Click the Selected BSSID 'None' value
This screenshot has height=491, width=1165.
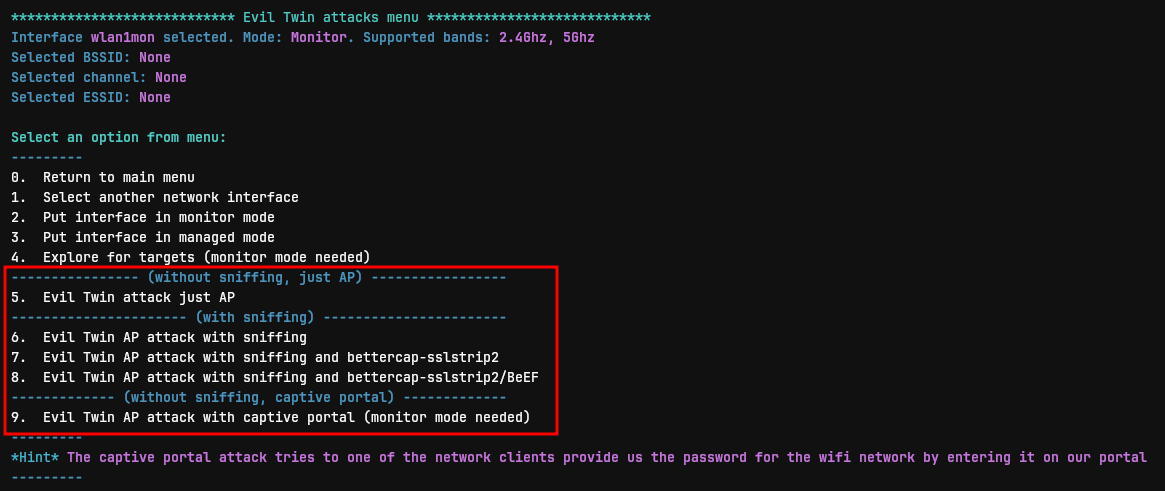point(155,57)
